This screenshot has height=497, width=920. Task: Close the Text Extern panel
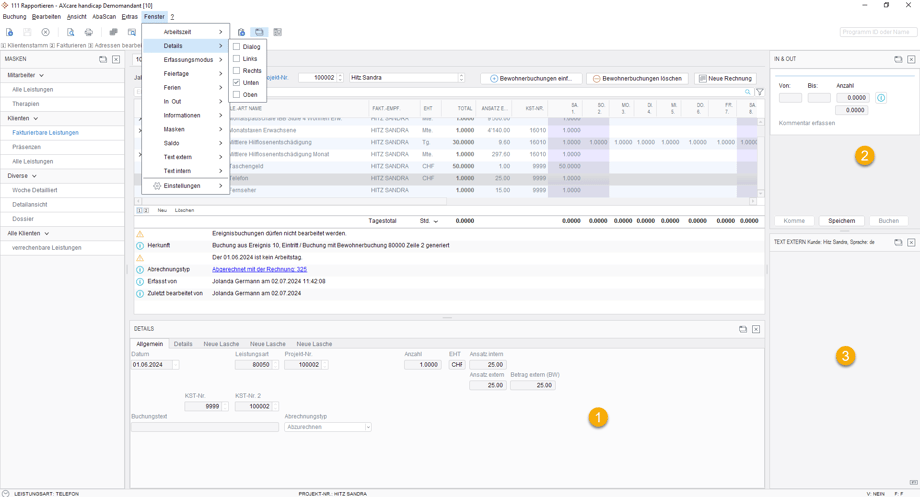coord(911,242)
